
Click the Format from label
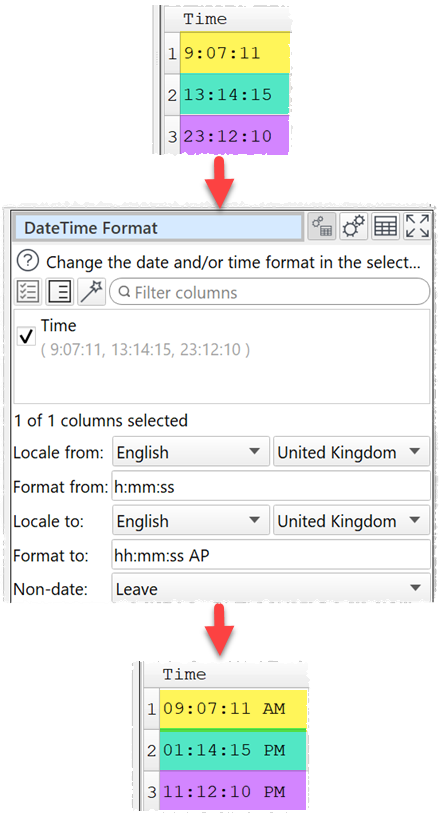(60, 487)
